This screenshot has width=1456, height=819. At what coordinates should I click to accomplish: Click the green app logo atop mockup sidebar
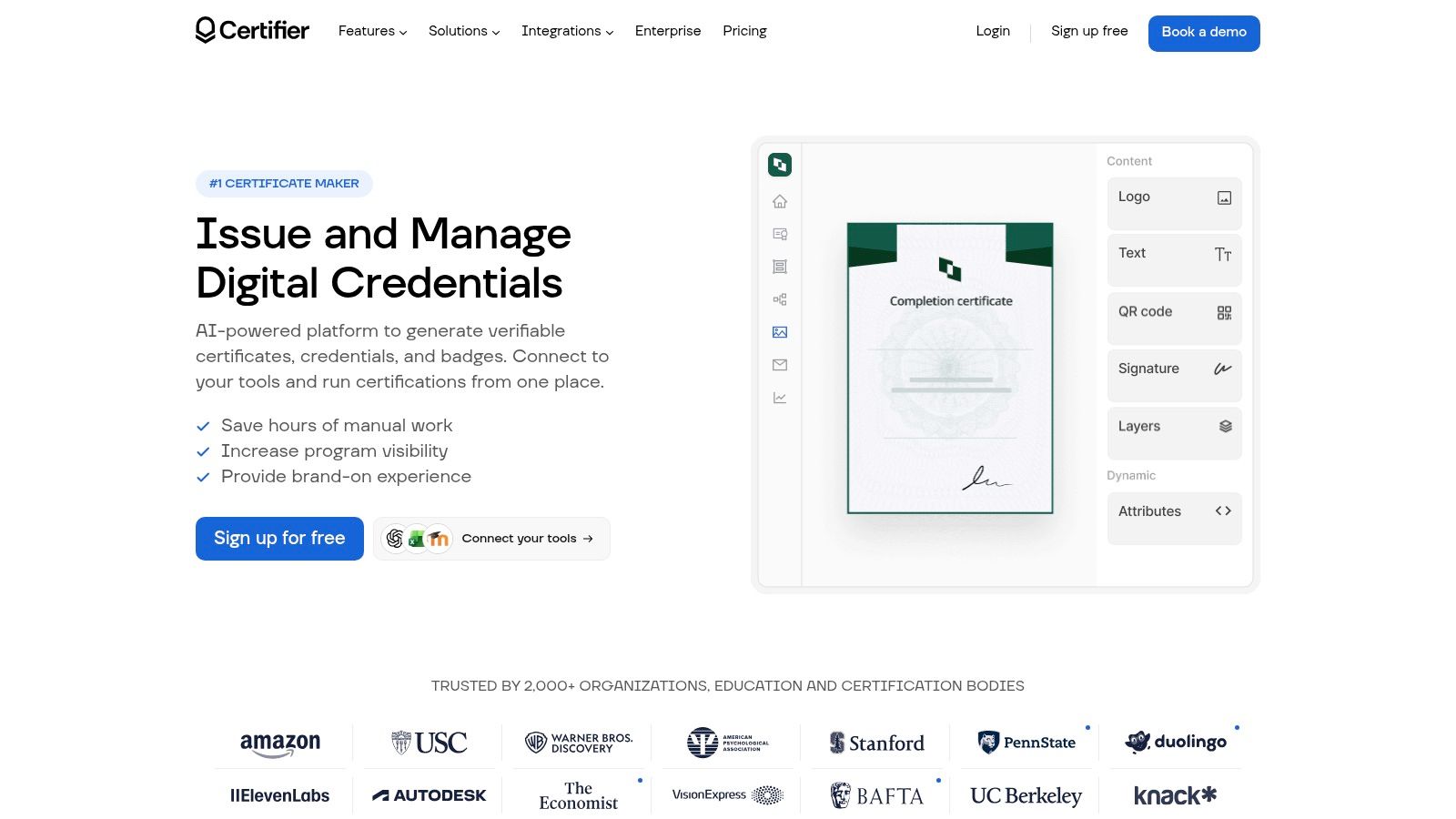780,165
